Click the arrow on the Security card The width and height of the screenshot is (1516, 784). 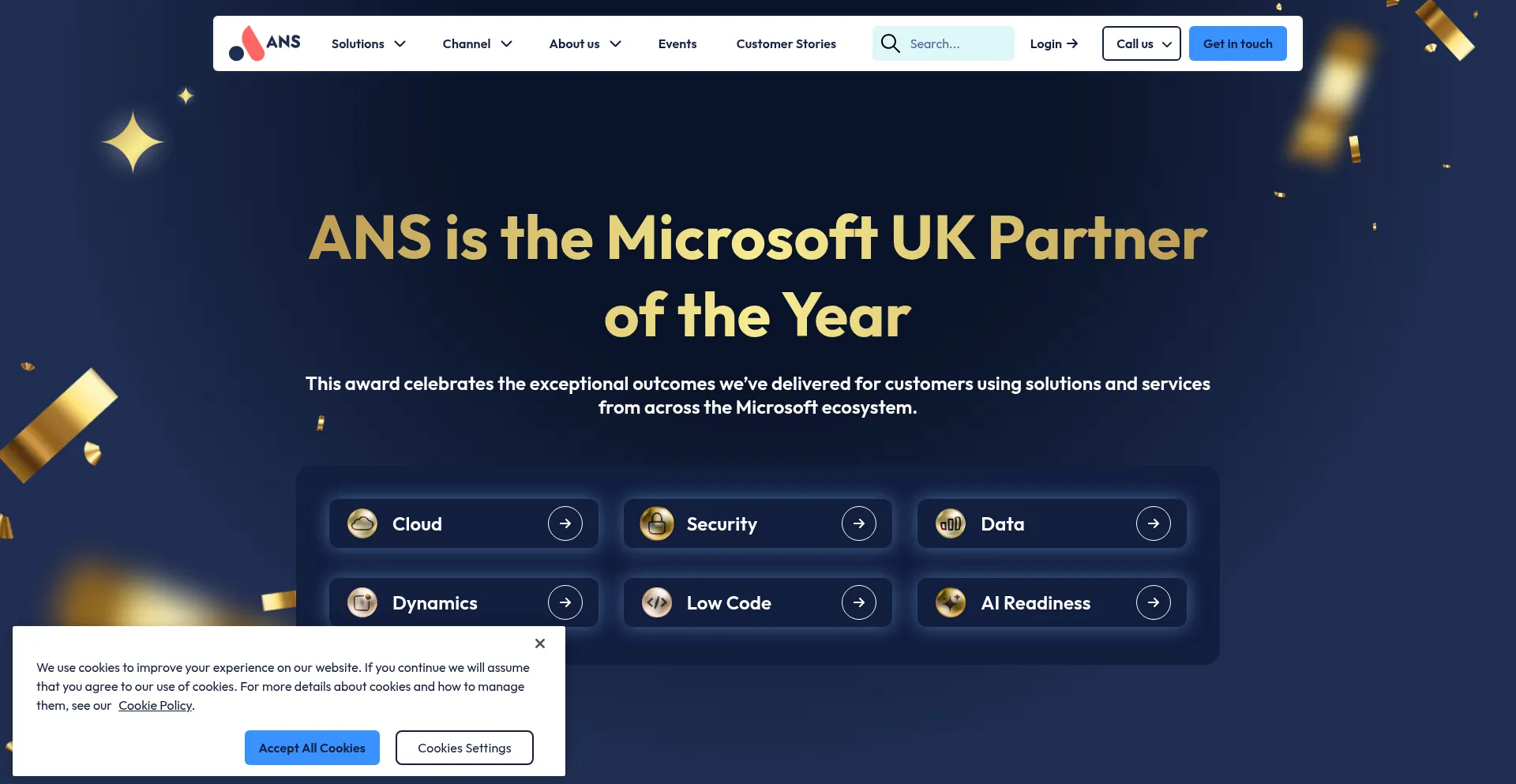pyautogui.click(x=859, y=523)
